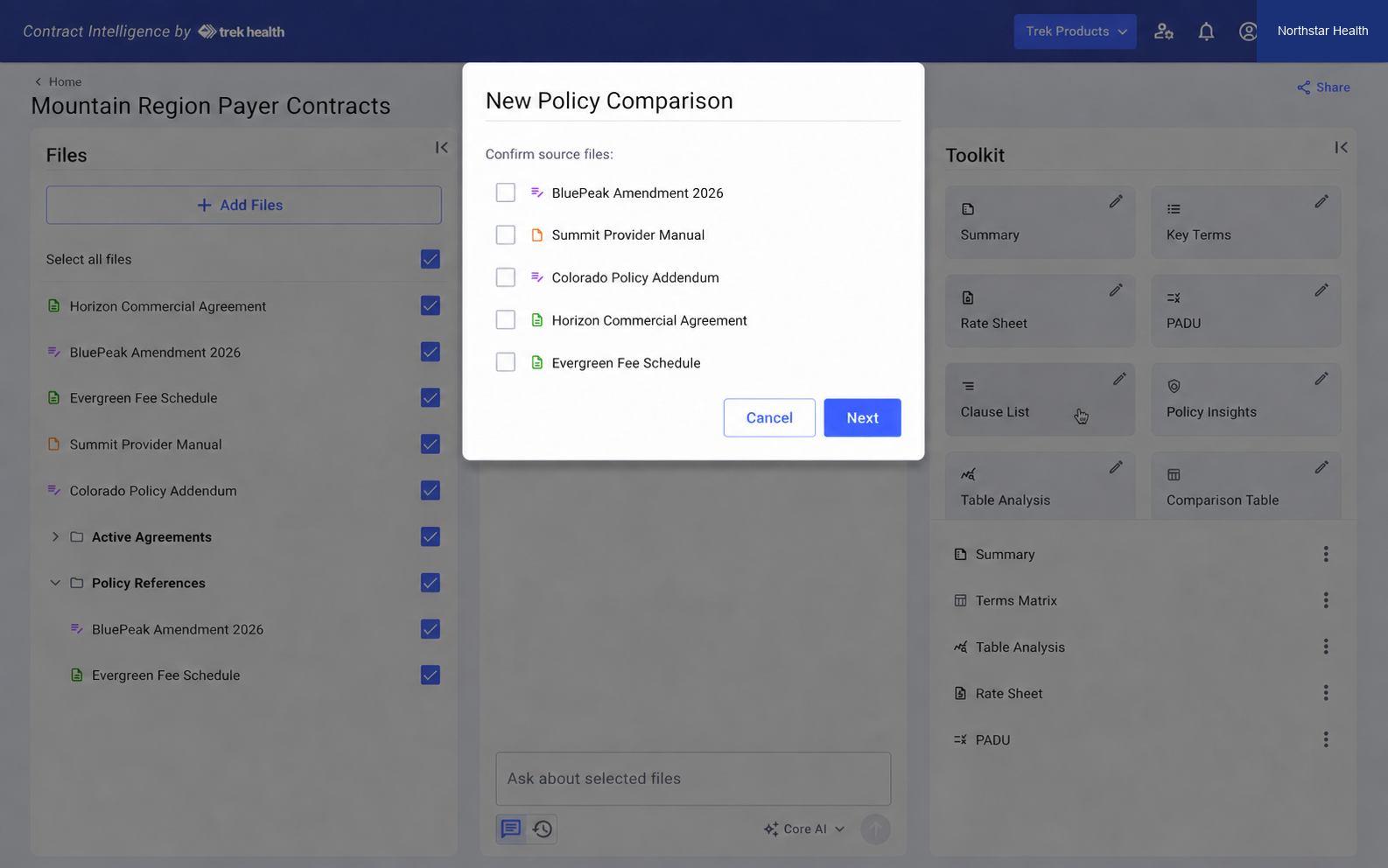Viewport: 1388px width, 868px height.
Task: Go back to Home
Action: [59, 81]
